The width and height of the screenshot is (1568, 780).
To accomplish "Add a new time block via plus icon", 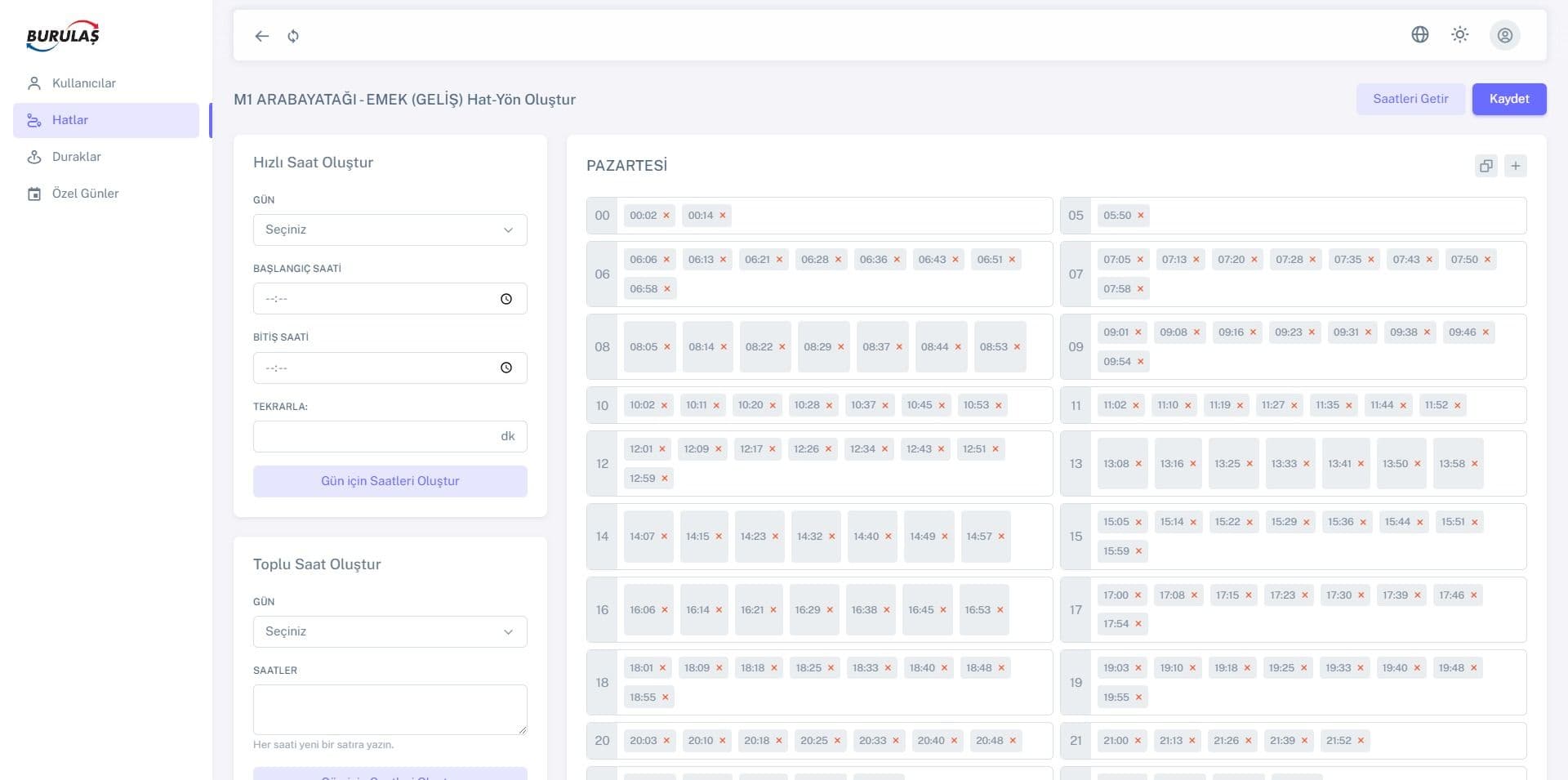I will [x=1517, y=166].
